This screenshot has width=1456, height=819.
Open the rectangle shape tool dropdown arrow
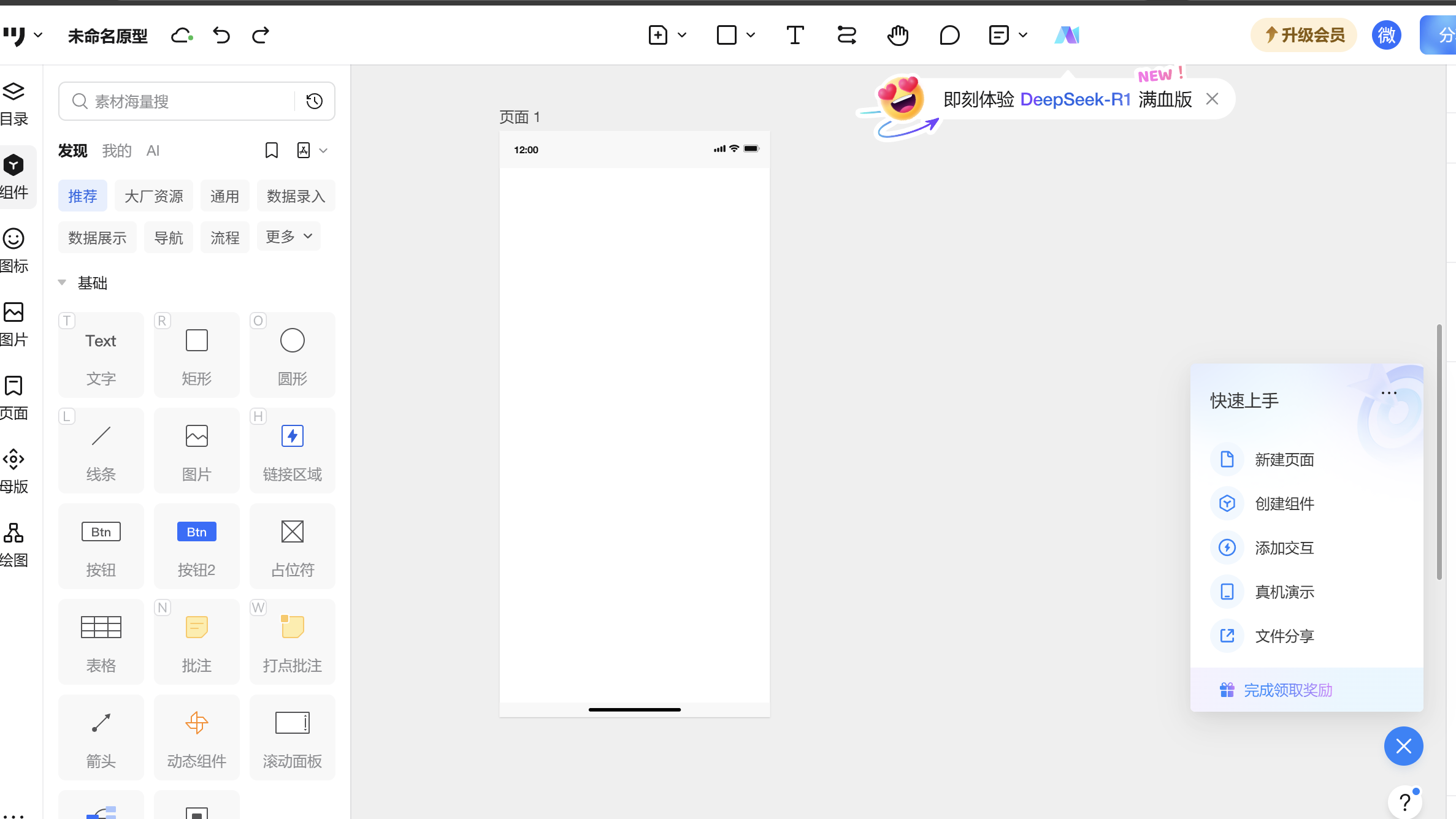[x=751, y=36]
